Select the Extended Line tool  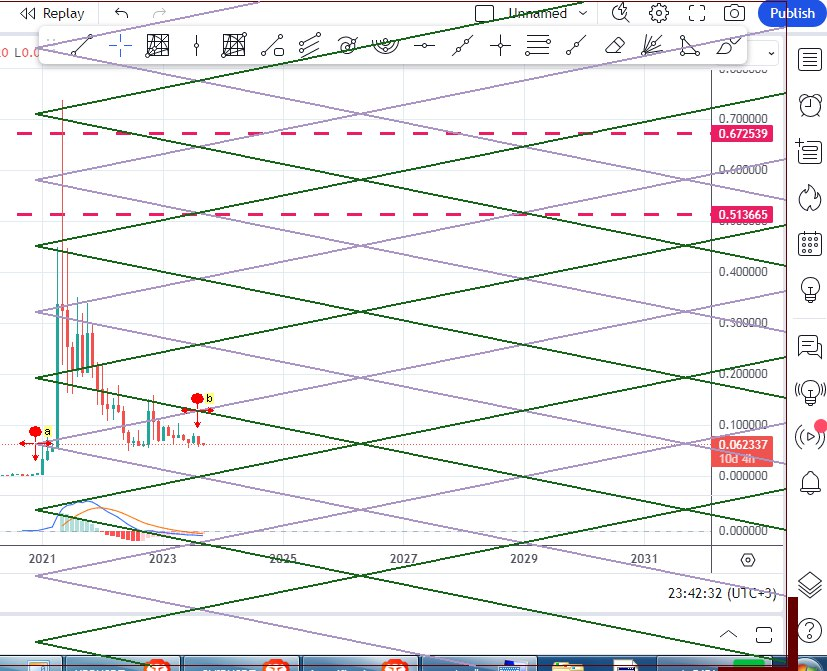pyautogui.click(x=462, y=45)
